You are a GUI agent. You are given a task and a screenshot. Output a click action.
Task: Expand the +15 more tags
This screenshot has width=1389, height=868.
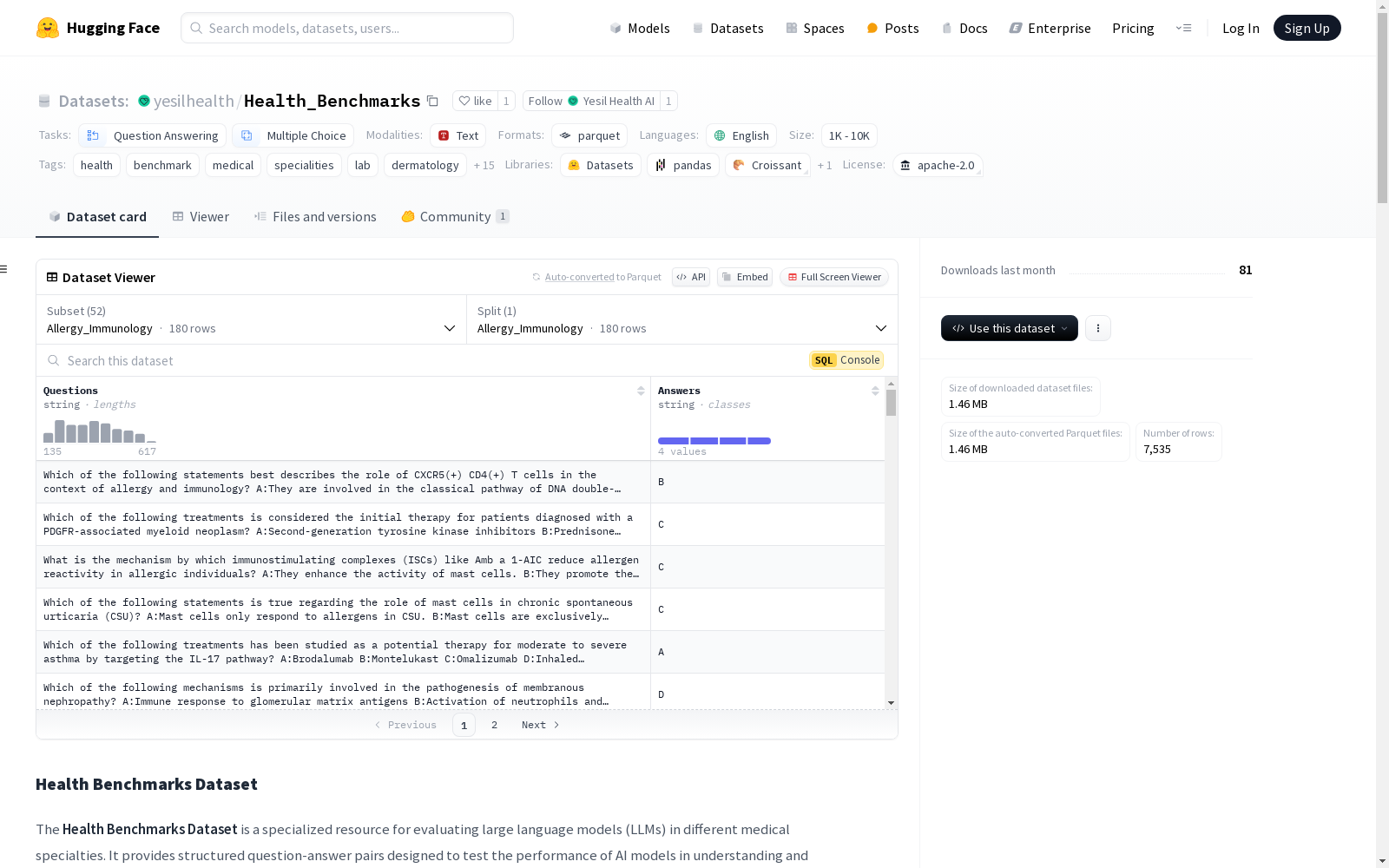click(484, 165)
